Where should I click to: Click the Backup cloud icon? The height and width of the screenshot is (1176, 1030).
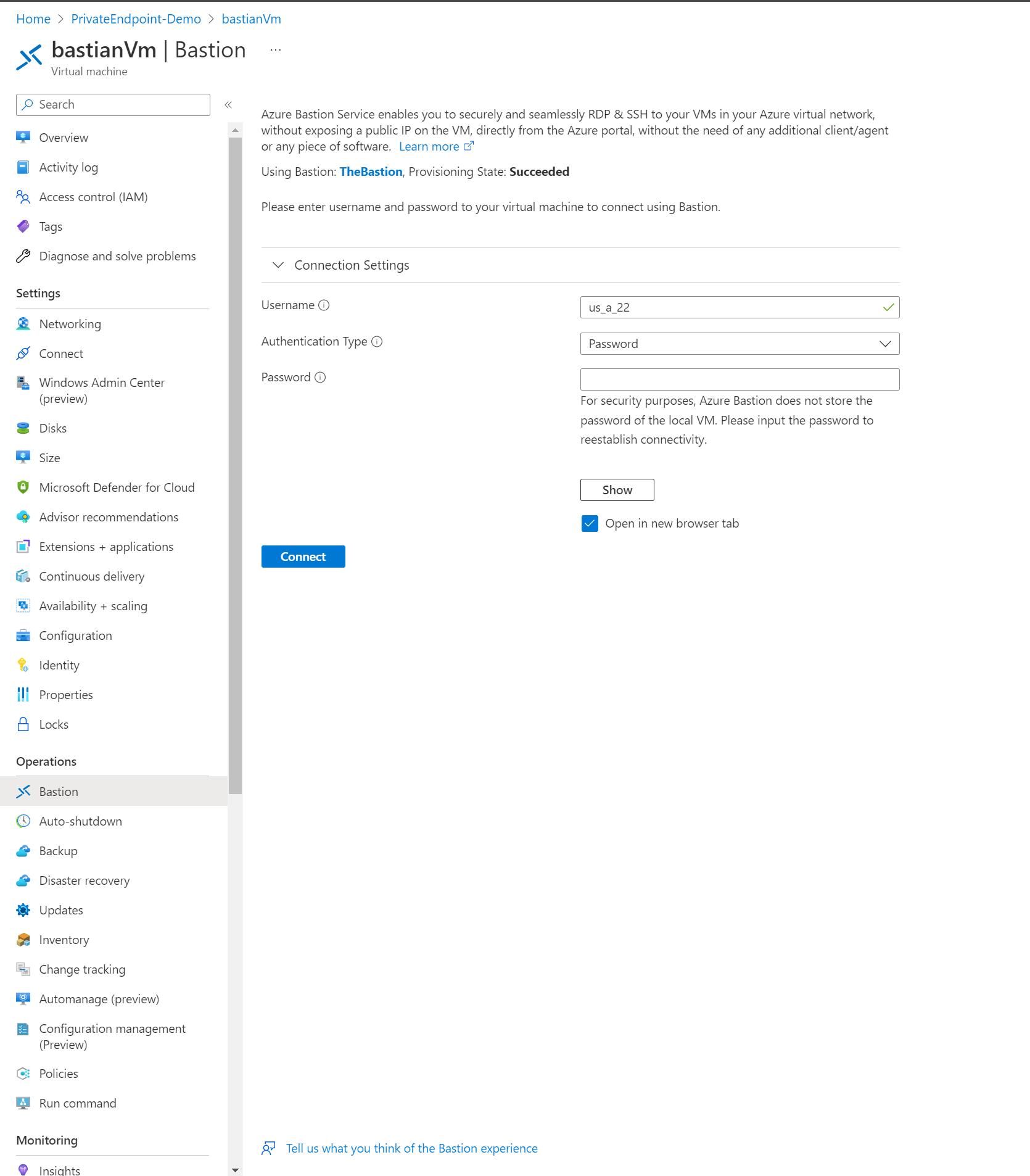point(23,851)
